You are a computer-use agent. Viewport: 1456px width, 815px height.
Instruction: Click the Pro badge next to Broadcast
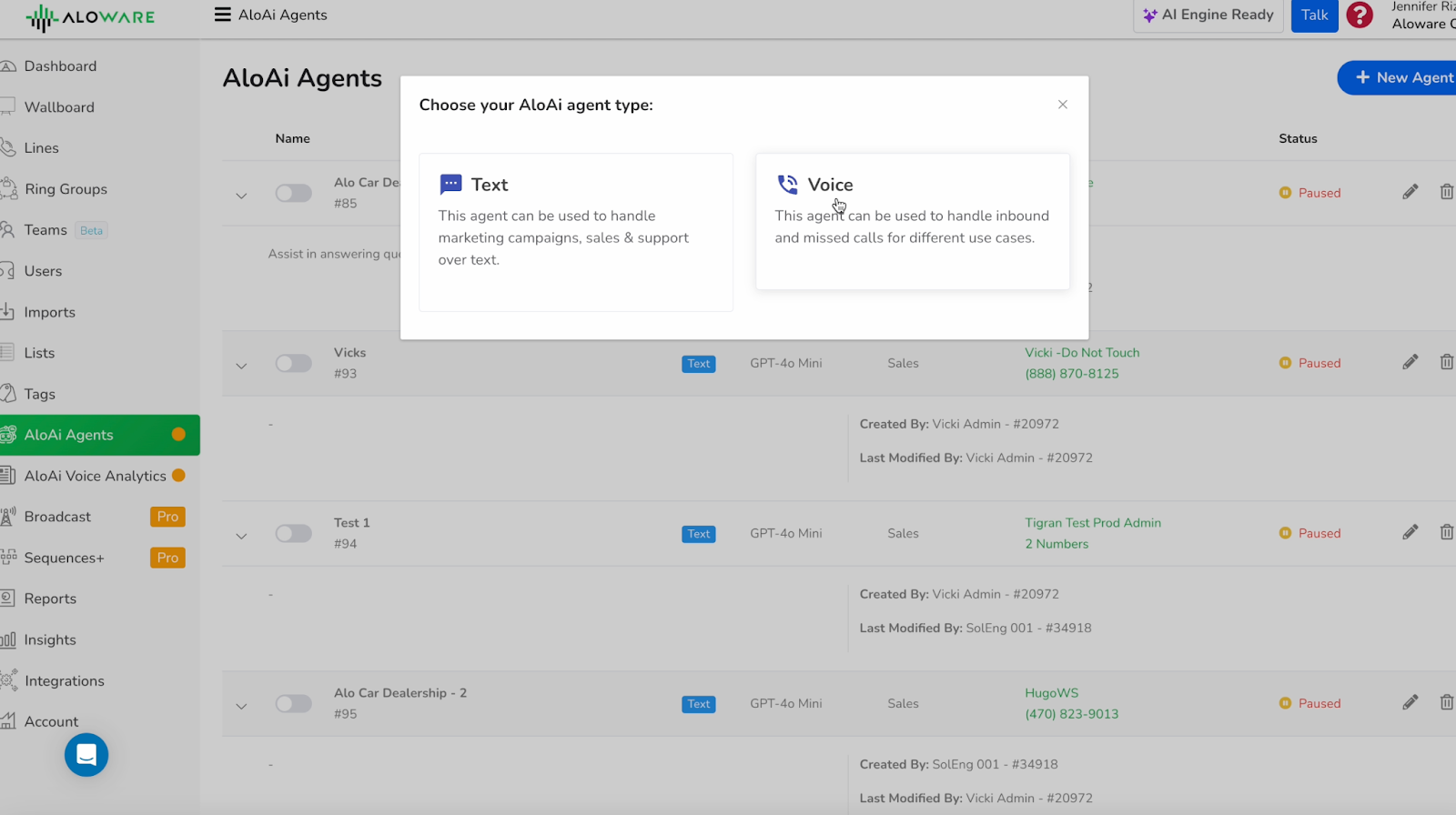click(x=167, y=517)
